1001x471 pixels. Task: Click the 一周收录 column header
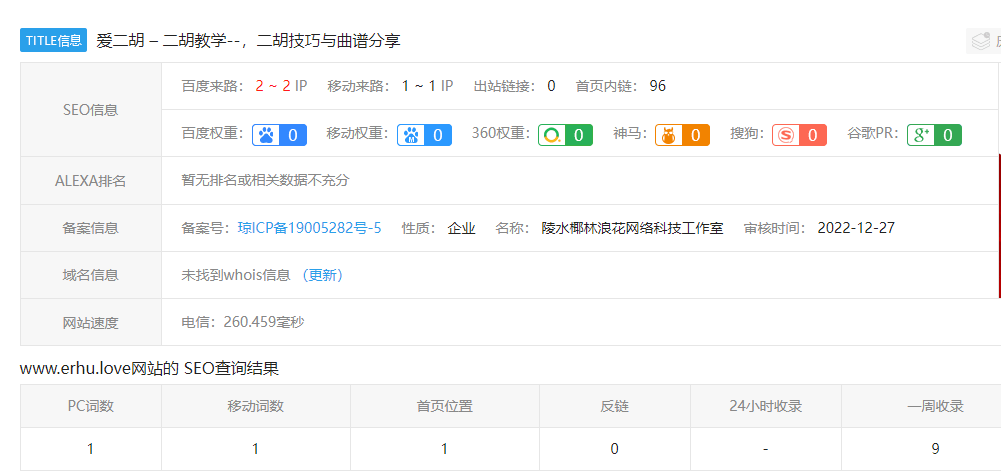point(935,406)
